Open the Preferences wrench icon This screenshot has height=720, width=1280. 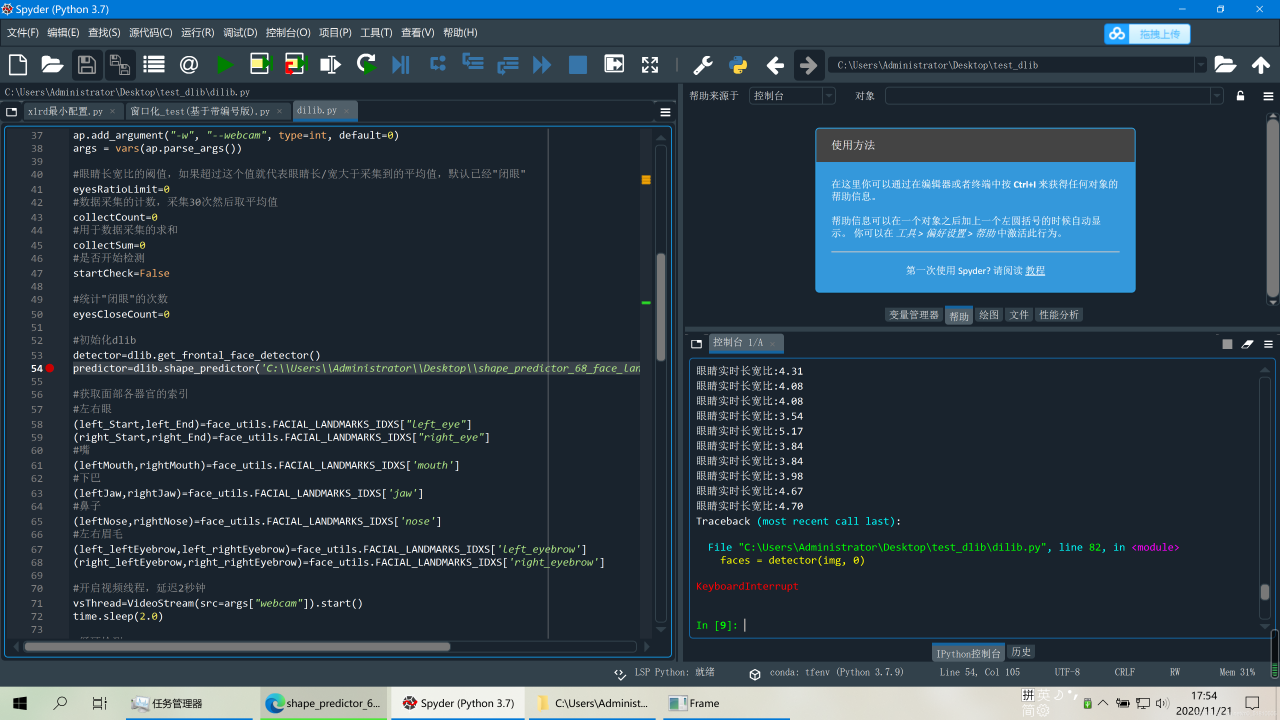click(703, 65)
